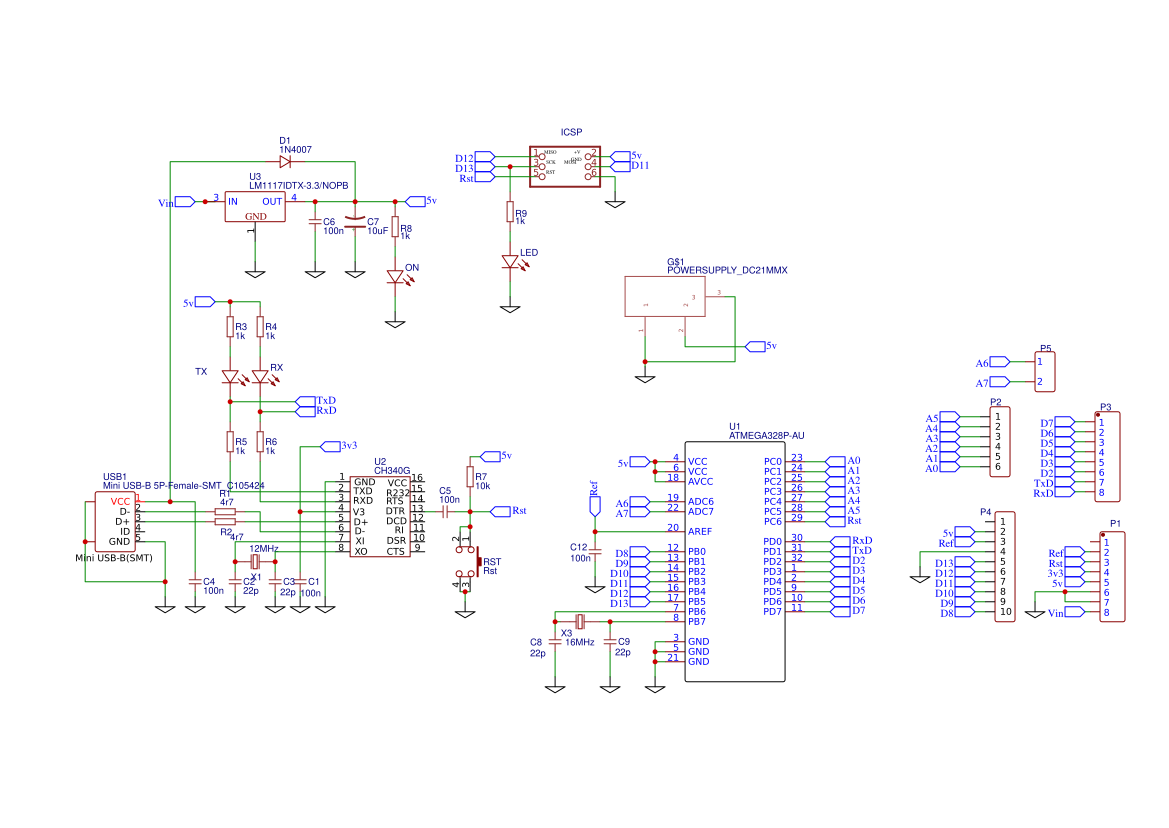Select the U2 CH340G chip body
The height and width of the screenshot is (828, 1169).
coord(380,516)
